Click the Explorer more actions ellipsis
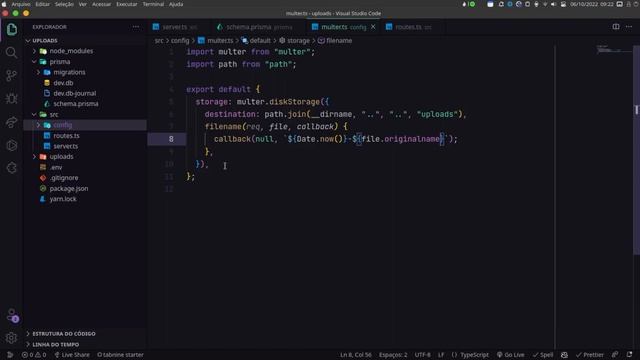The image size is (640, 360). click(136, 27)
